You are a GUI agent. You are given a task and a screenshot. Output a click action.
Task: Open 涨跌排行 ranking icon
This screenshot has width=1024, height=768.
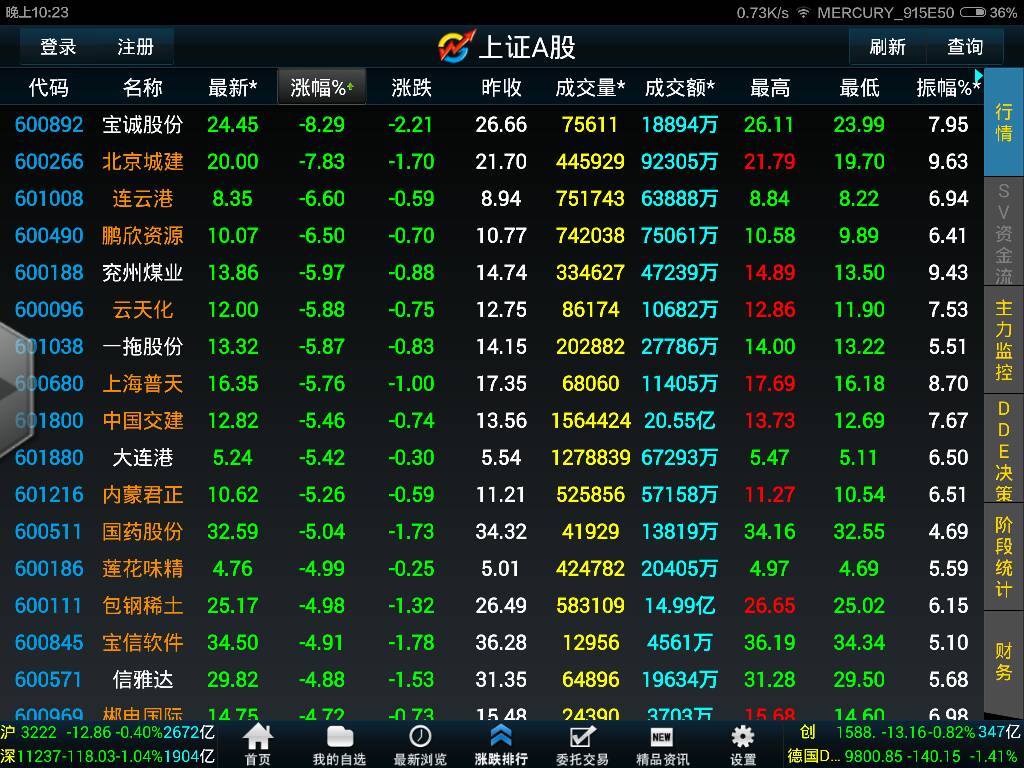501,744
